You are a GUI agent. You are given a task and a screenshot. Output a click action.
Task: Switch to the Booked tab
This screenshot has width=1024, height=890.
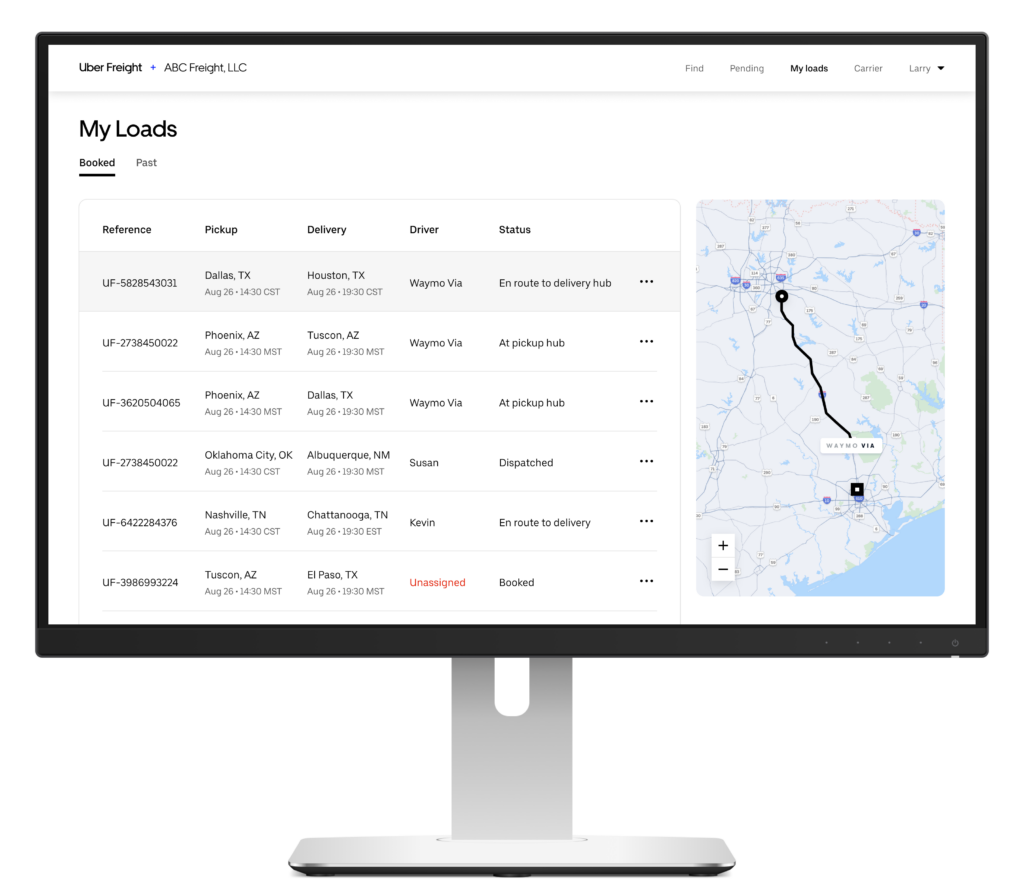(x=97, y=163)
